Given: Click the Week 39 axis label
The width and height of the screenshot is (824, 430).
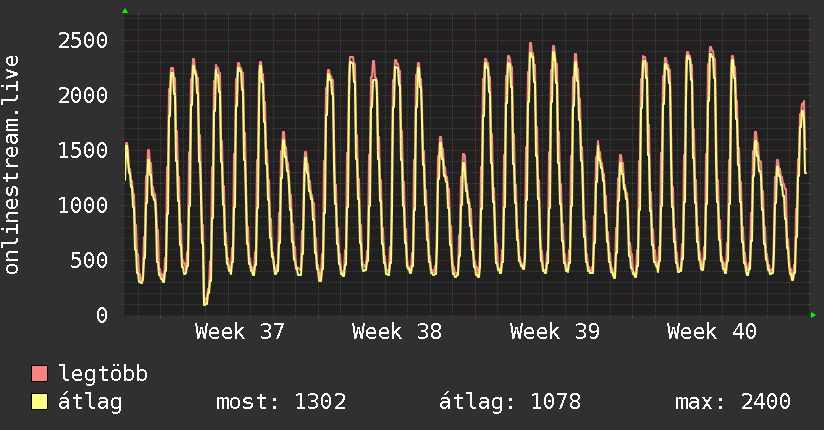Looking at the screenshot, I should tap(554, 332).
